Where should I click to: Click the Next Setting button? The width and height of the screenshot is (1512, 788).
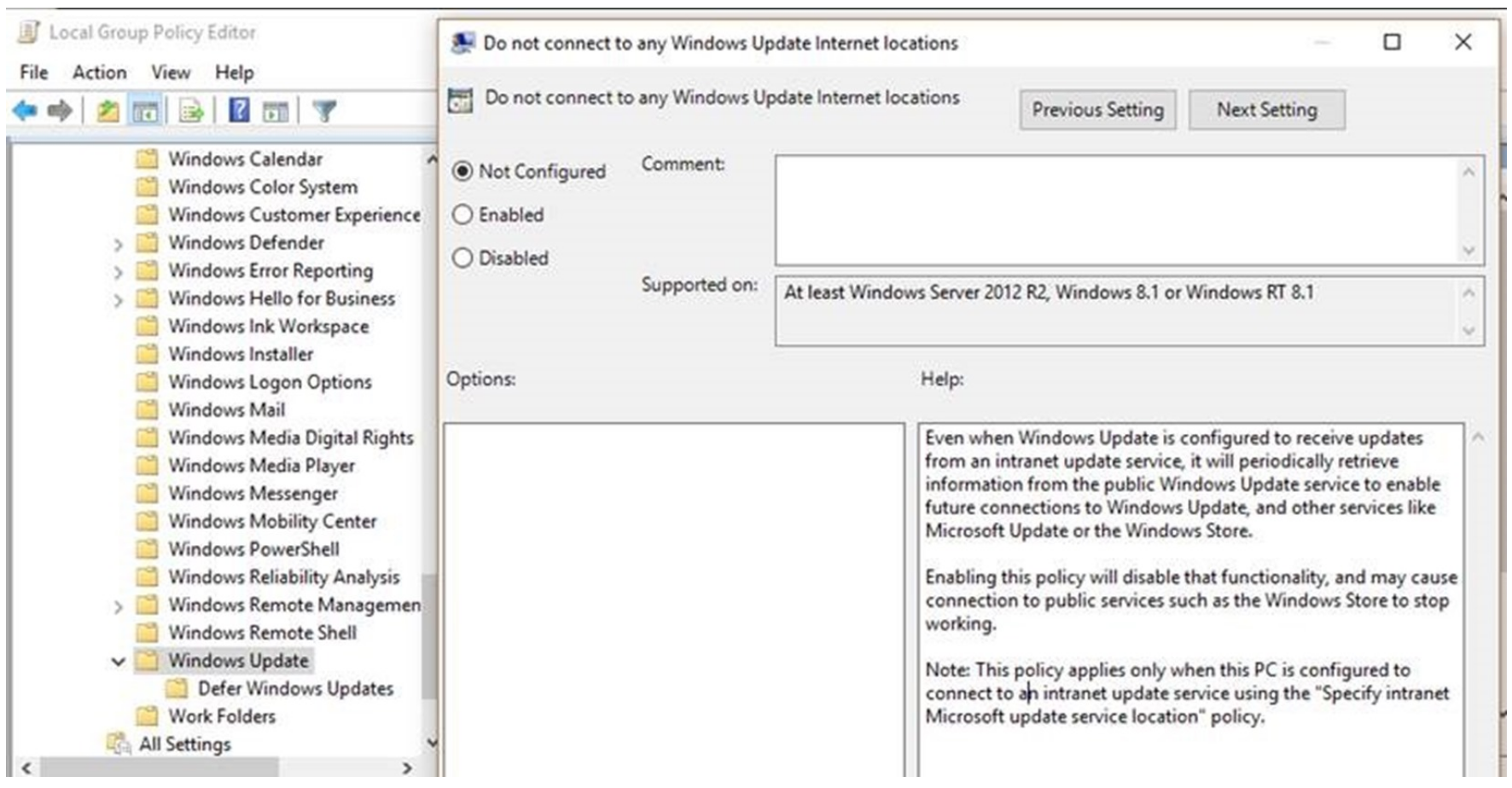1266,110
